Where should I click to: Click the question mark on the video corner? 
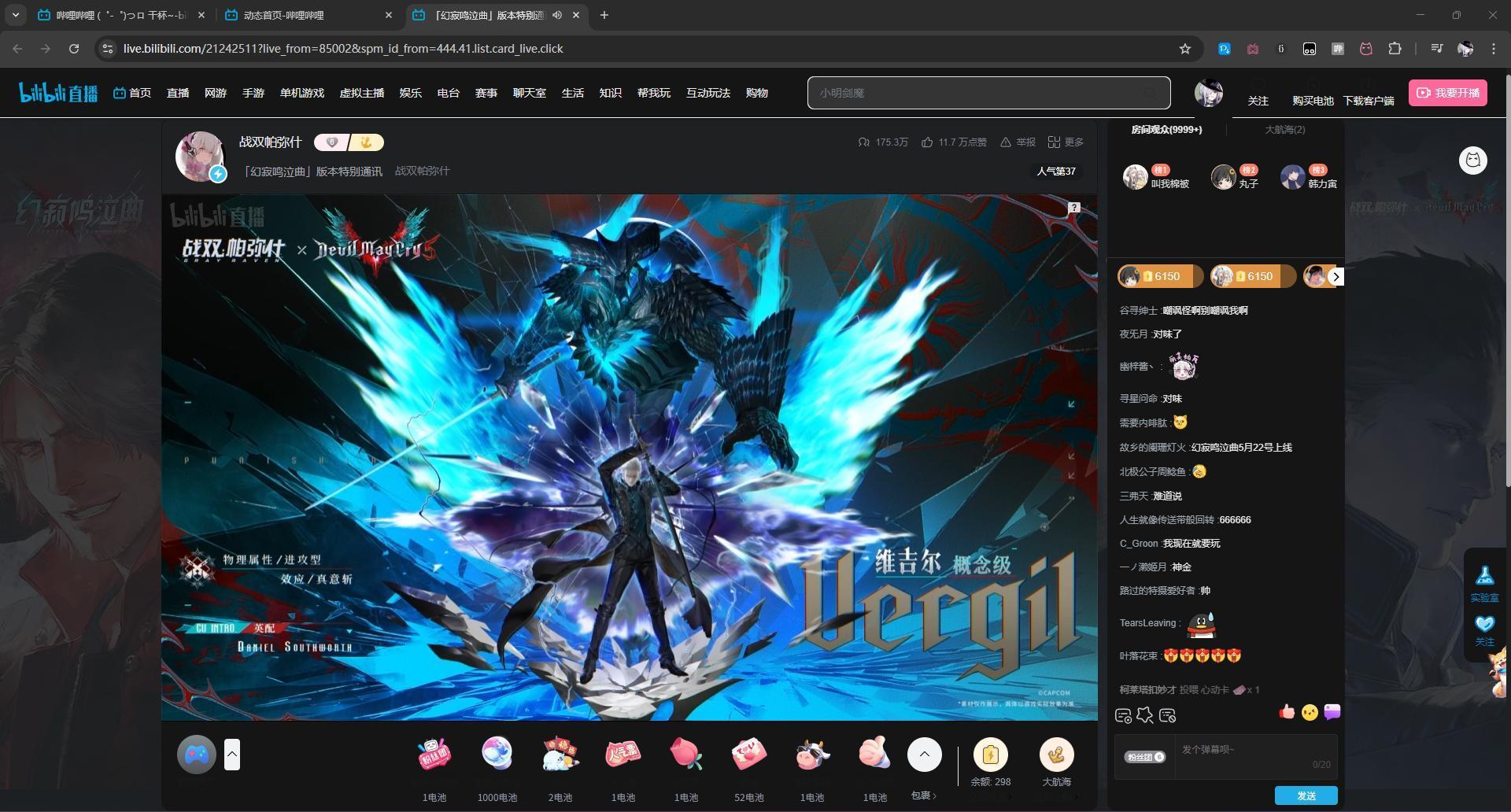tap(1074, 208)
